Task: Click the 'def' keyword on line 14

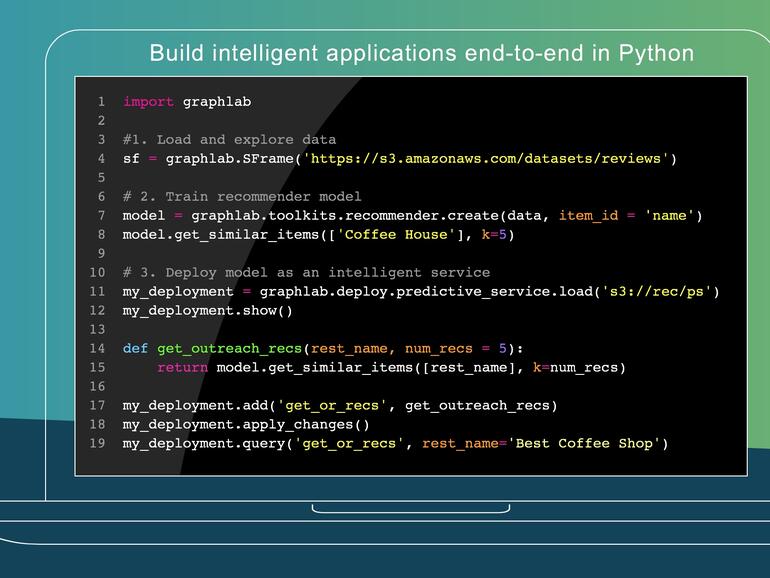Action: 135,349
